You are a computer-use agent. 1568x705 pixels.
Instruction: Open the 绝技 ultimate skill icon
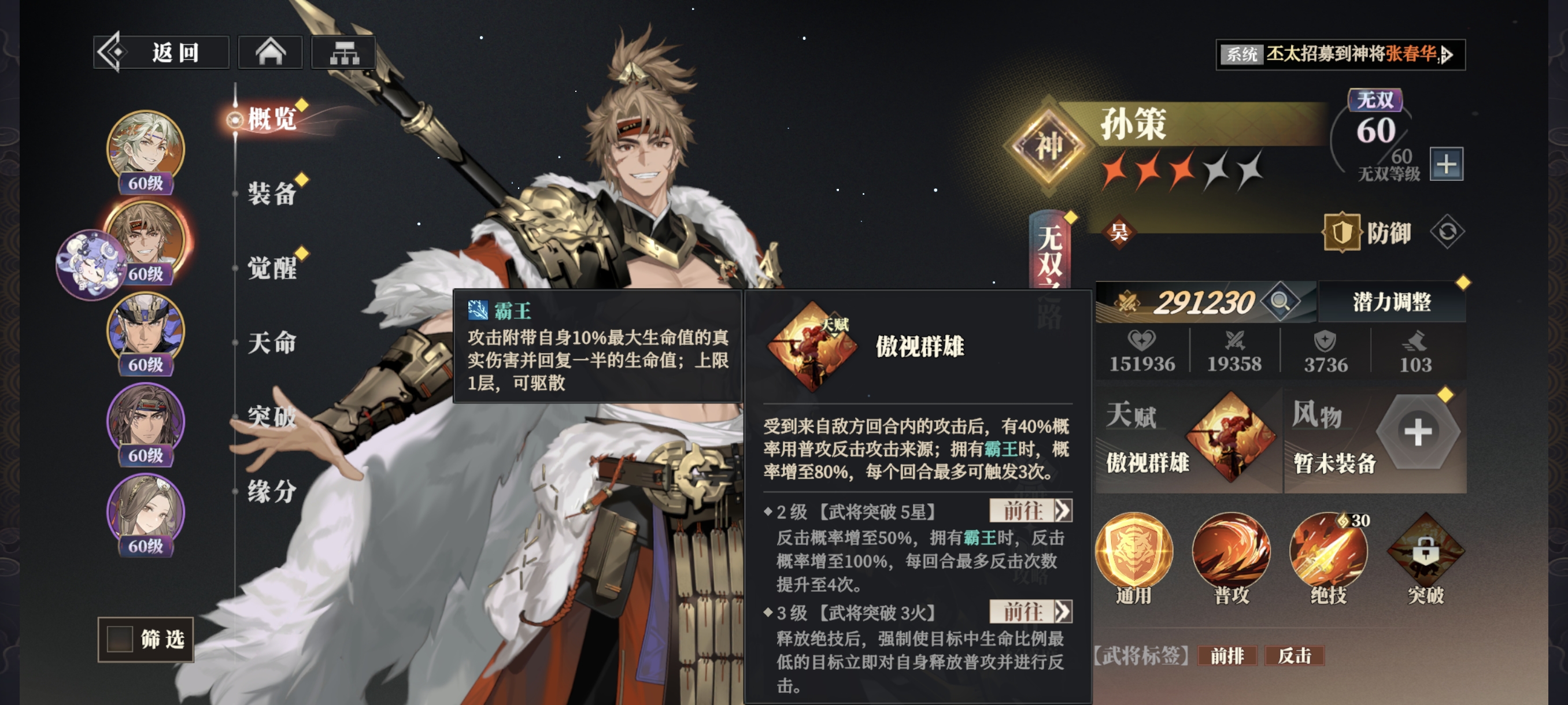(1328, 551)
